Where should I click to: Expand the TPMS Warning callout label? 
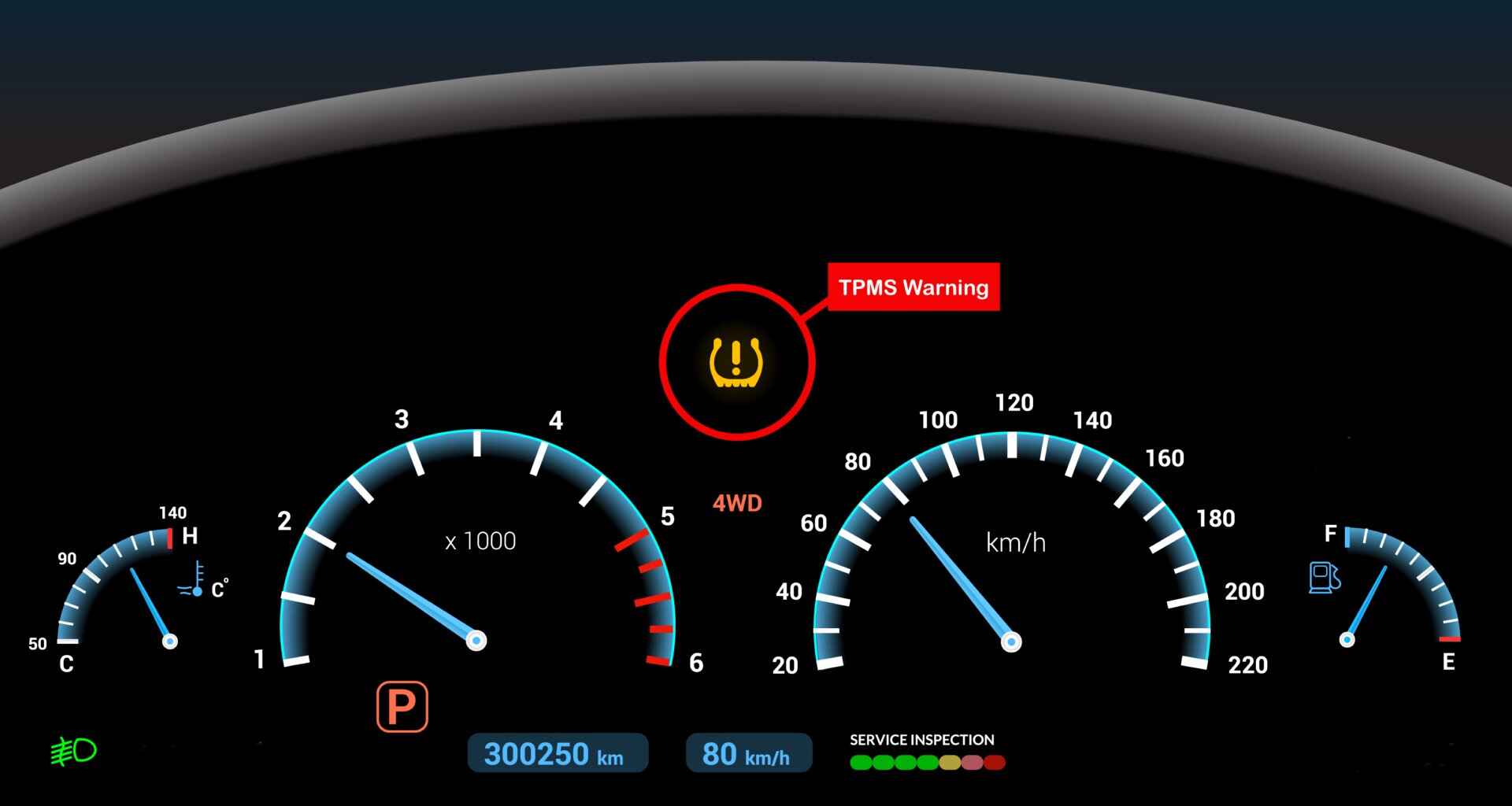point(913,287)
